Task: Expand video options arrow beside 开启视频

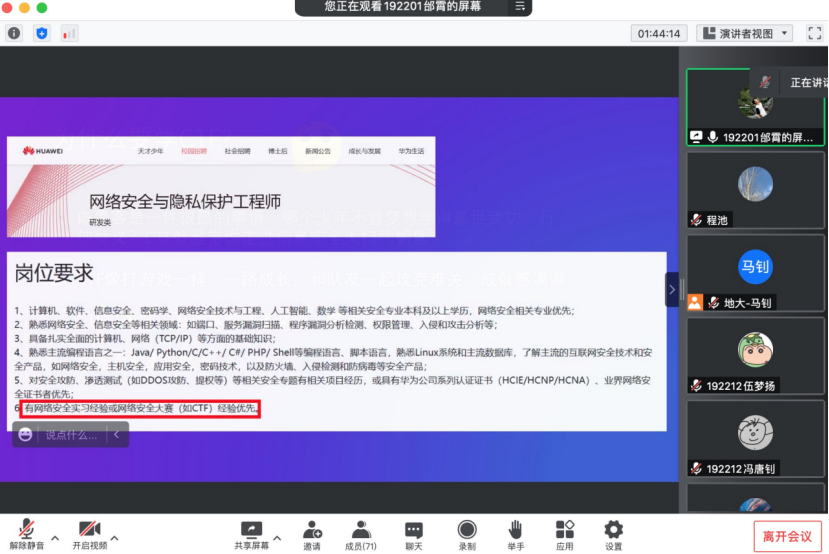Action: click(114, 538)
